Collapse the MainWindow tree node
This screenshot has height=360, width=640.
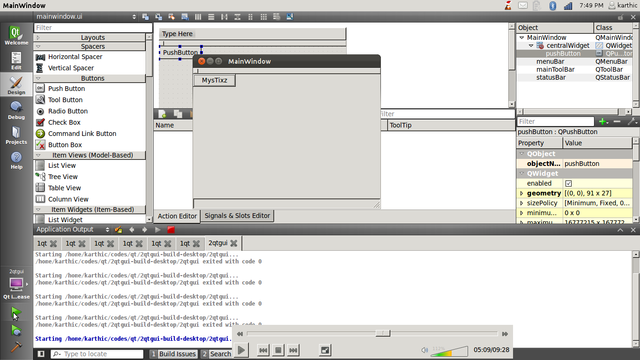[x=522, y=37]
